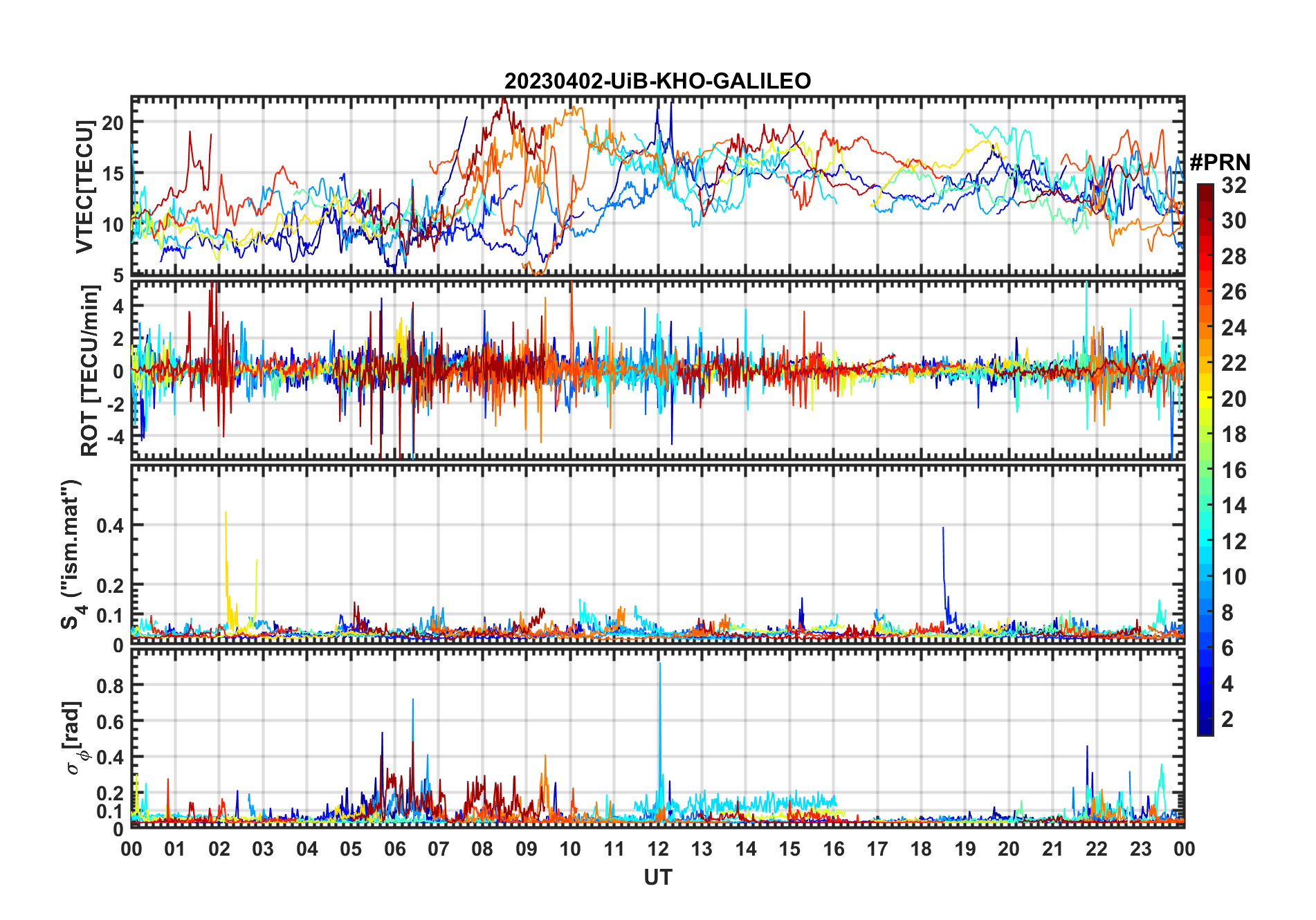
Task: Select the VTEC[TECU] y-axis label
Action: pyautogui.click(x=84, y=187)
